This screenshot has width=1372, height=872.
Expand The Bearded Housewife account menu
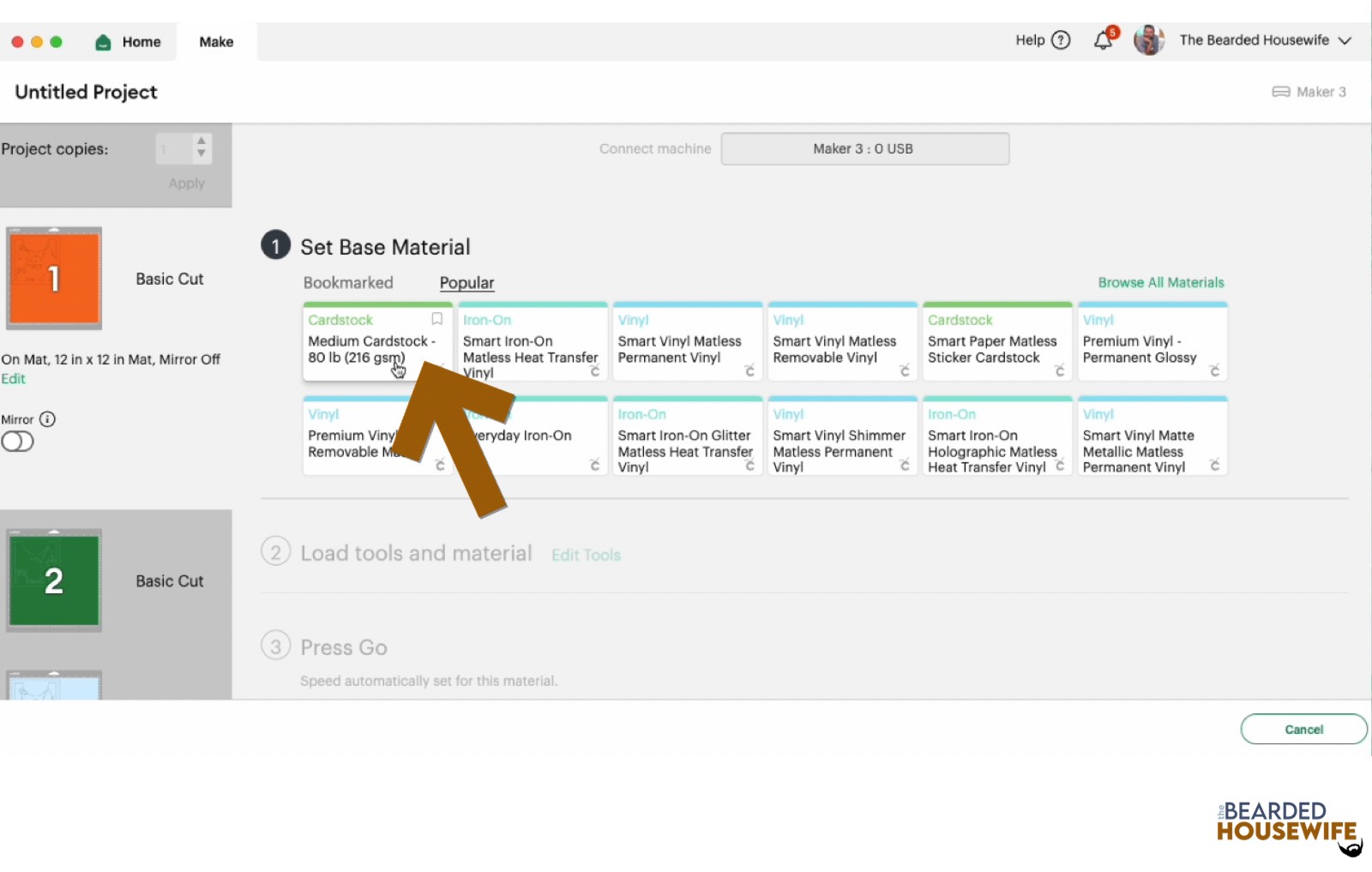tap(1345, 40)
